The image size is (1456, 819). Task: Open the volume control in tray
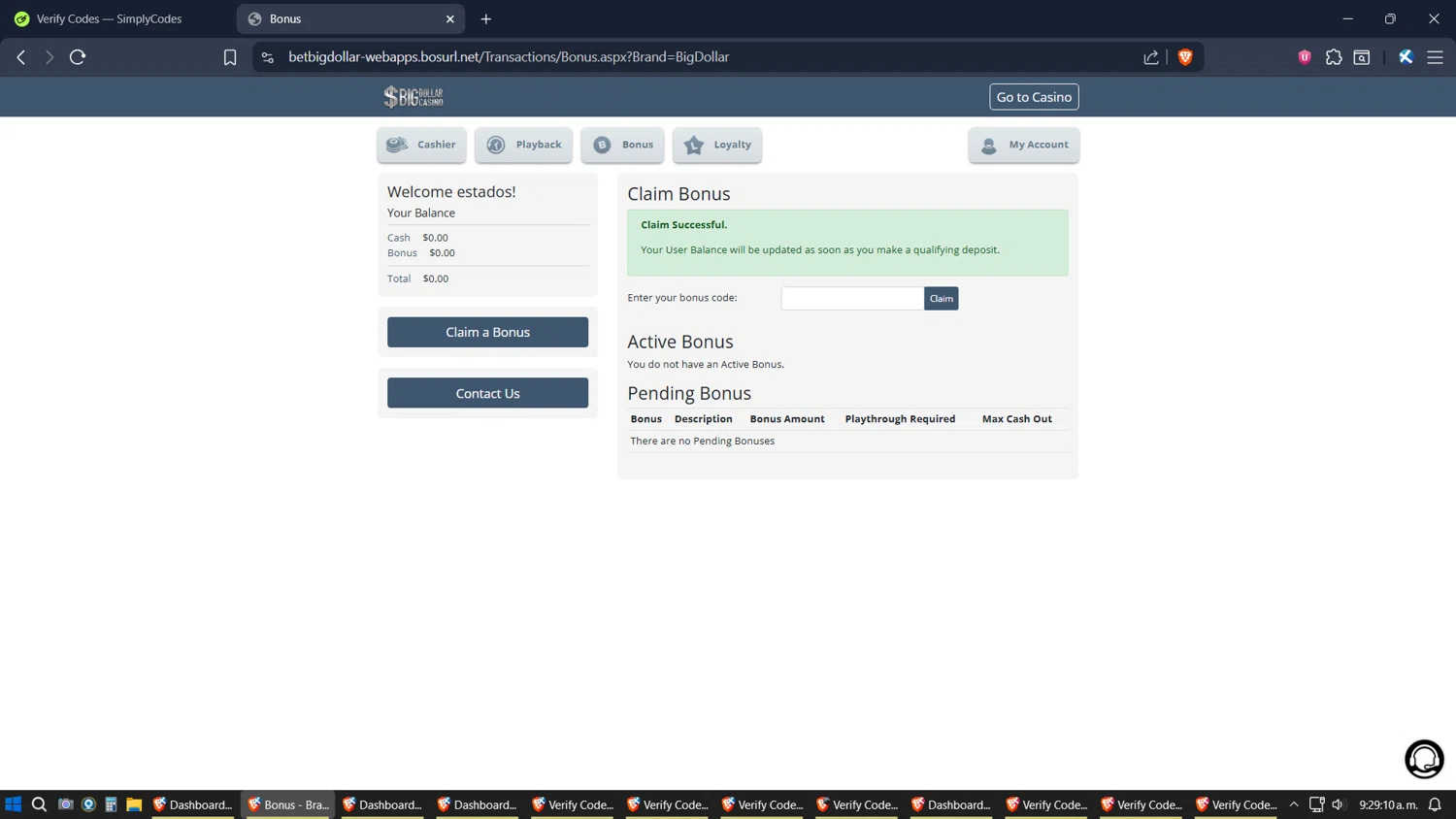(x=1338, y=804)
